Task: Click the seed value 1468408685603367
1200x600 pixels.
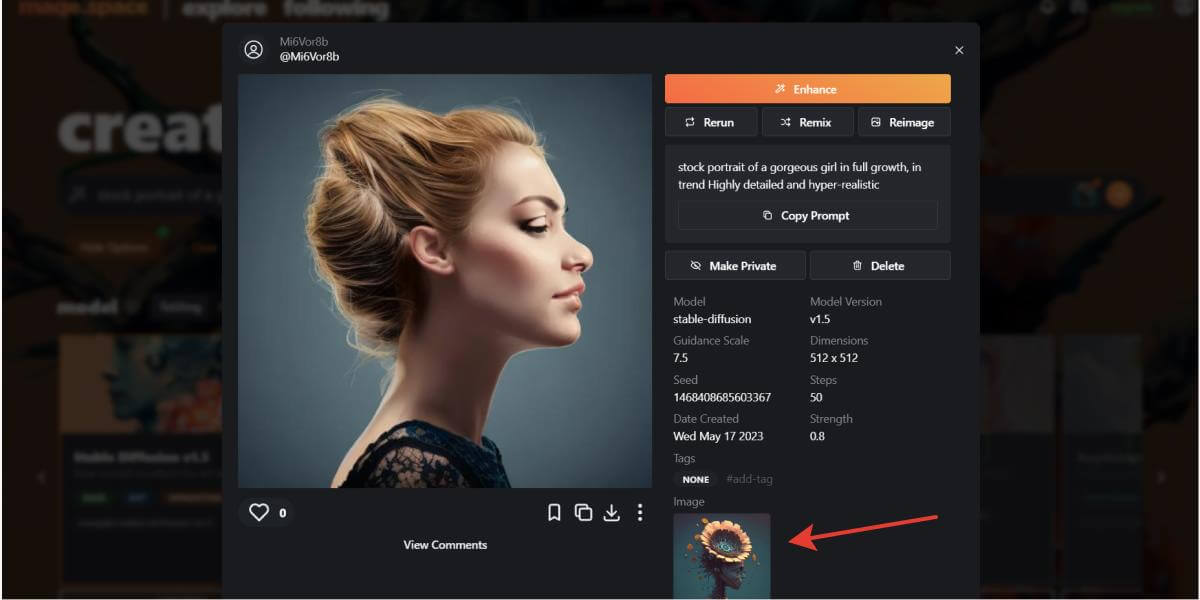Action: pos(722,397)
